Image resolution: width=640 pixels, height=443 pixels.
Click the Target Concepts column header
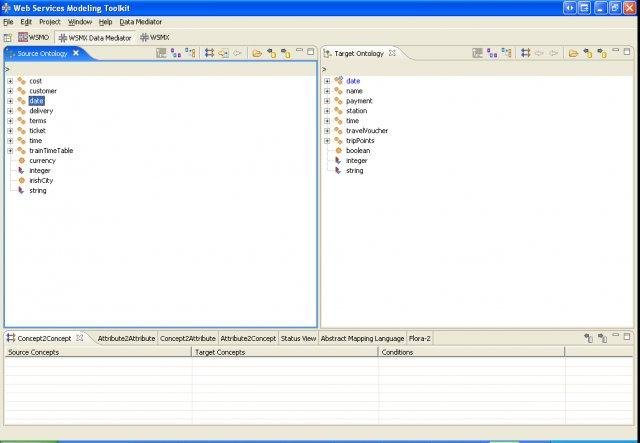[x=285, y=352]
